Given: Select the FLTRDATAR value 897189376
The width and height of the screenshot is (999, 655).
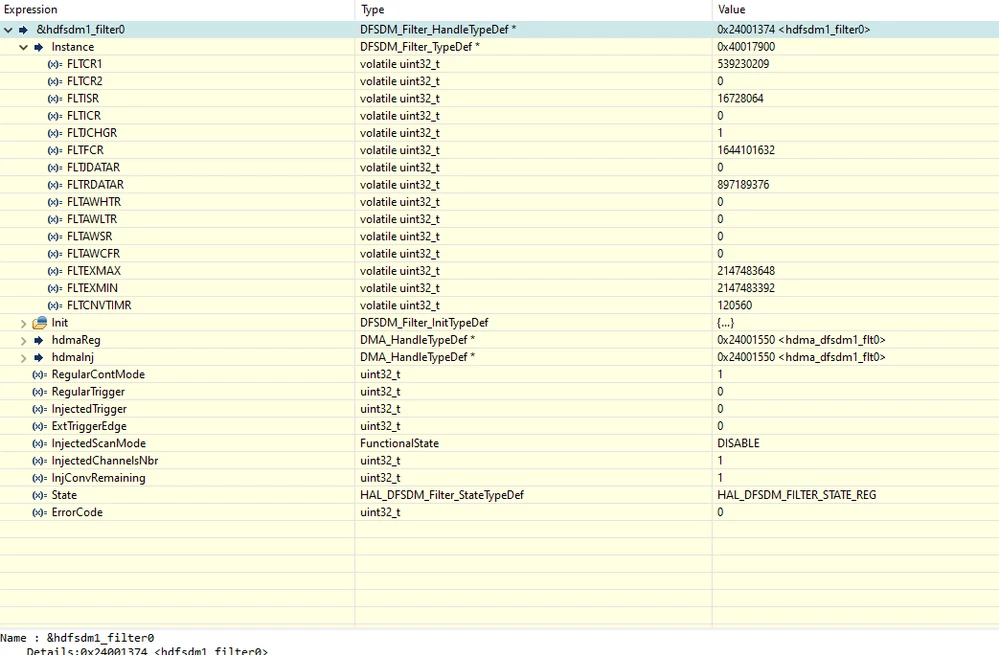Looking at the screenshot, I should click(743, 184).
